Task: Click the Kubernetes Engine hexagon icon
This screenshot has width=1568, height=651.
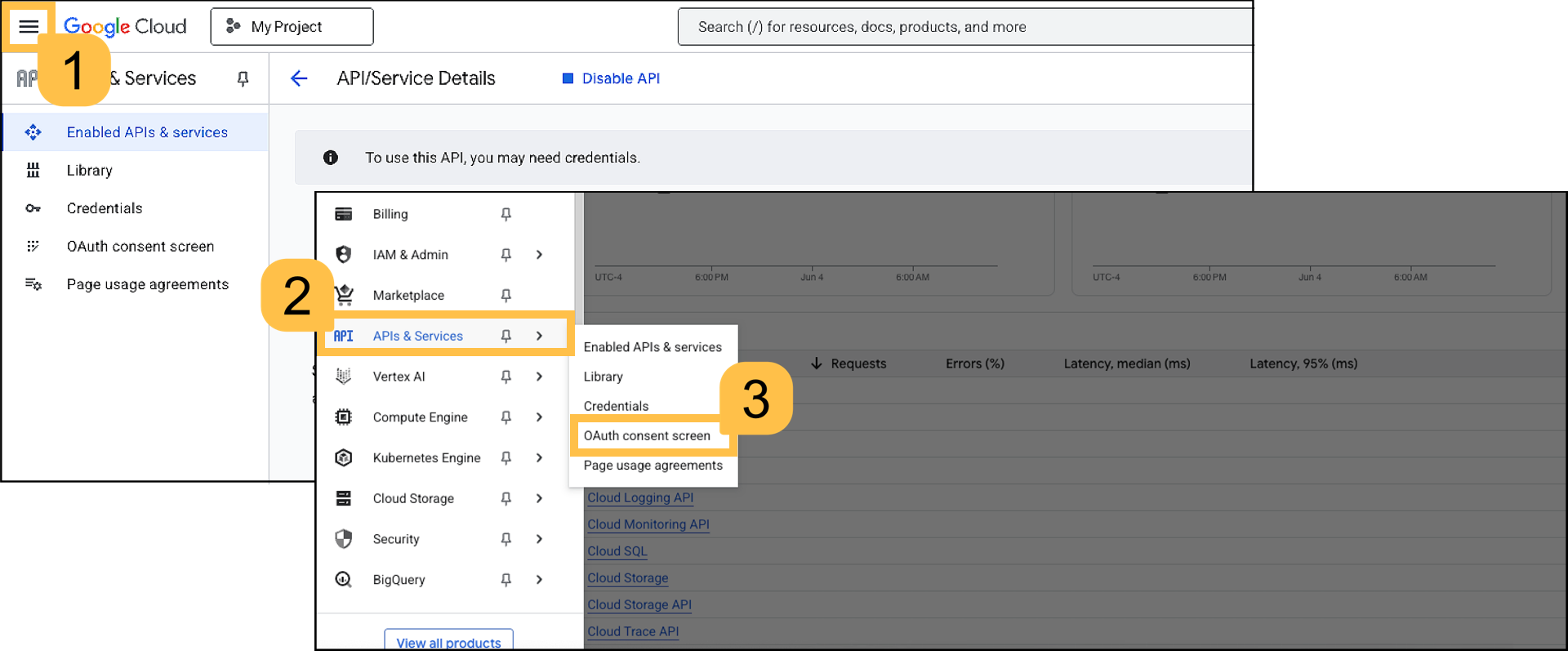Action: point(344,457)
